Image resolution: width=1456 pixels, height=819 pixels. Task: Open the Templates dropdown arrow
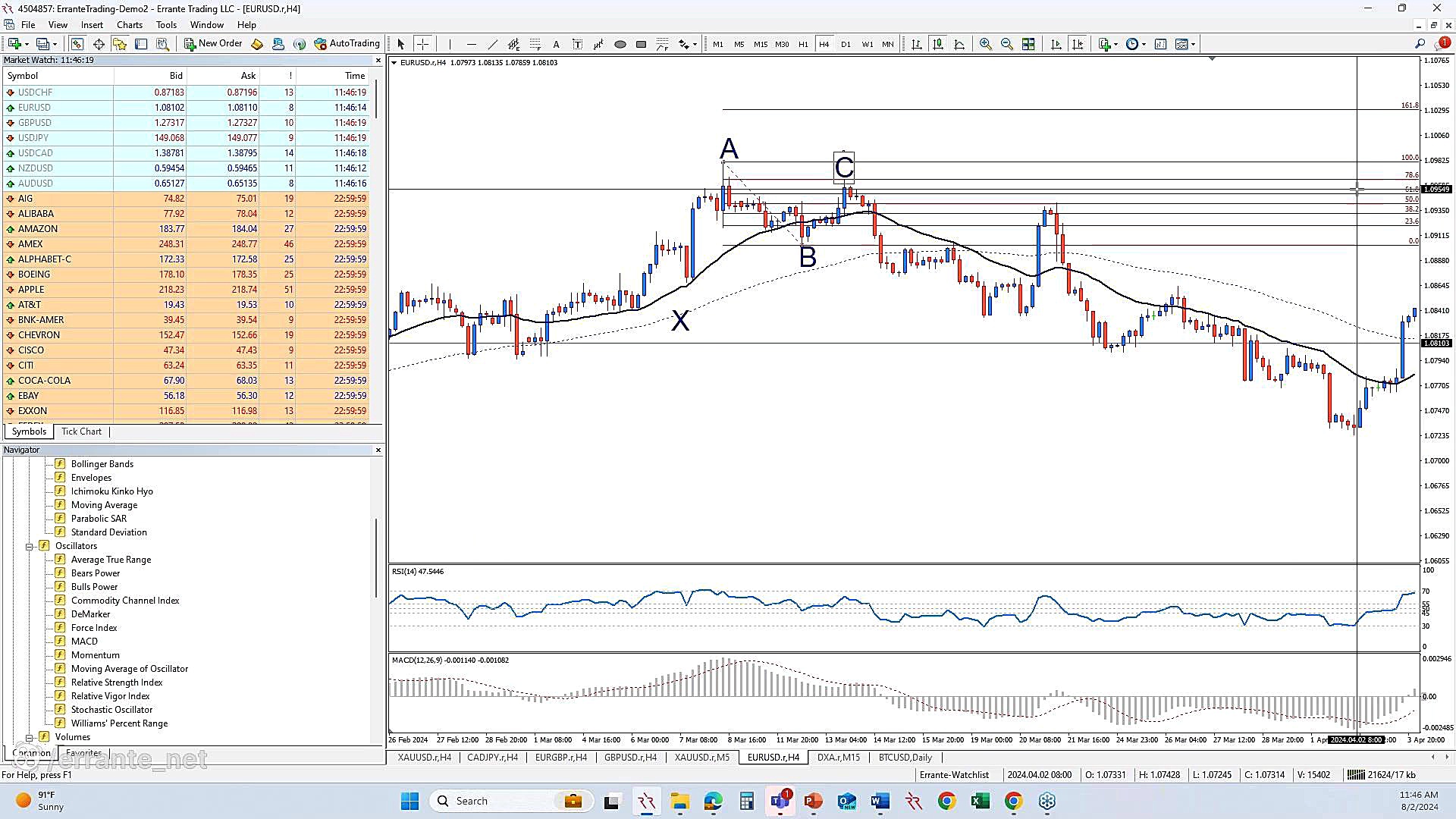tap(1194, 45)
